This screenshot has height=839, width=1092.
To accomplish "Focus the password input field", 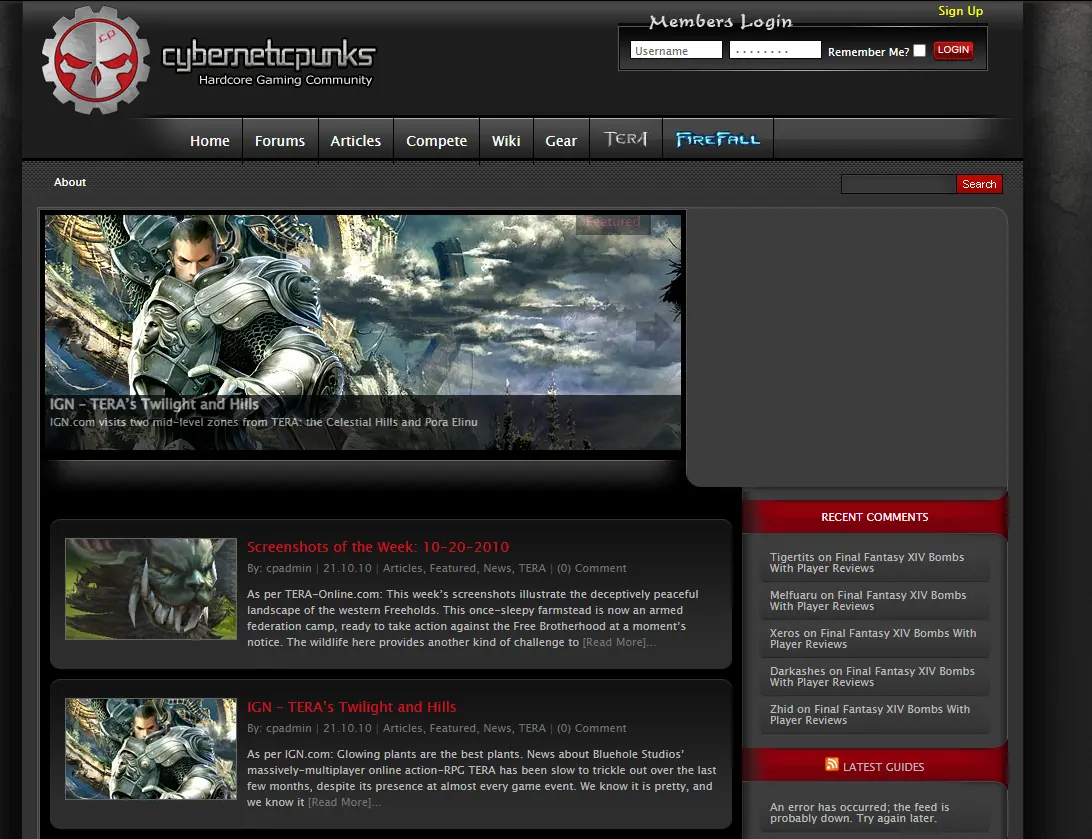I will [x=775, y=50].
